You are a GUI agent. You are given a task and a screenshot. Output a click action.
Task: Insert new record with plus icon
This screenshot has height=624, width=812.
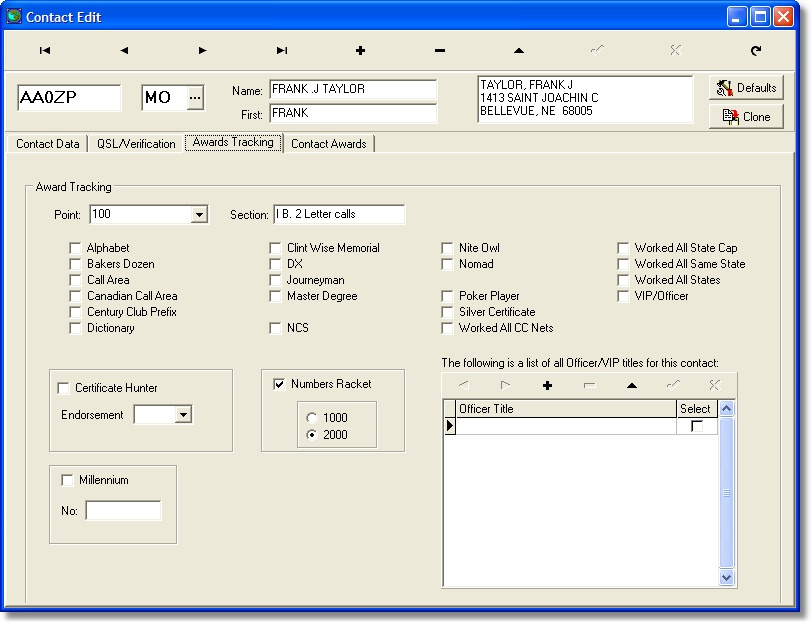coord(360,50)
